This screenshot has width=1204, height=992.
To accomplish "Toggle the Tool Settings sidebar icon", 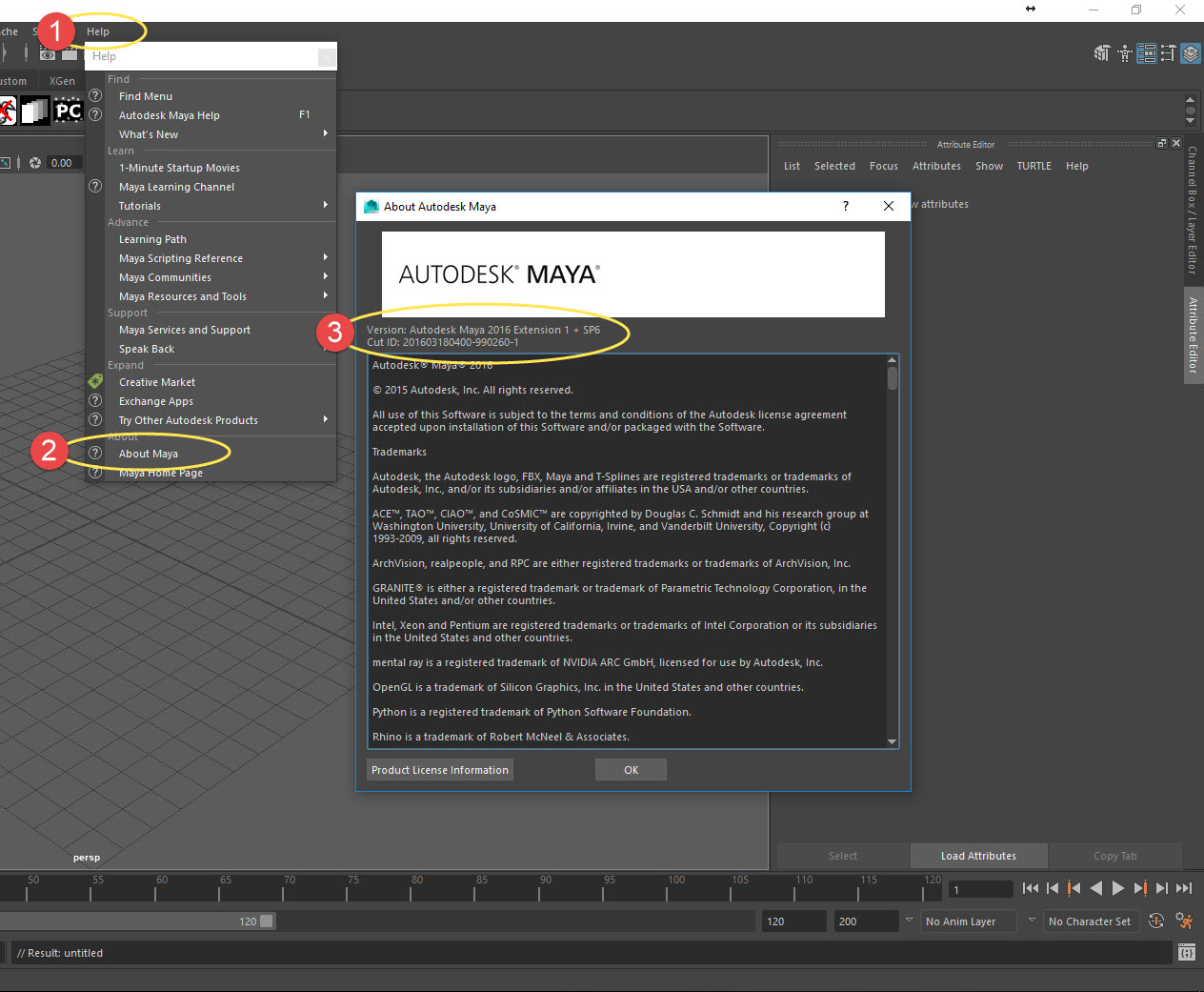I will [x=1168, y=53].
